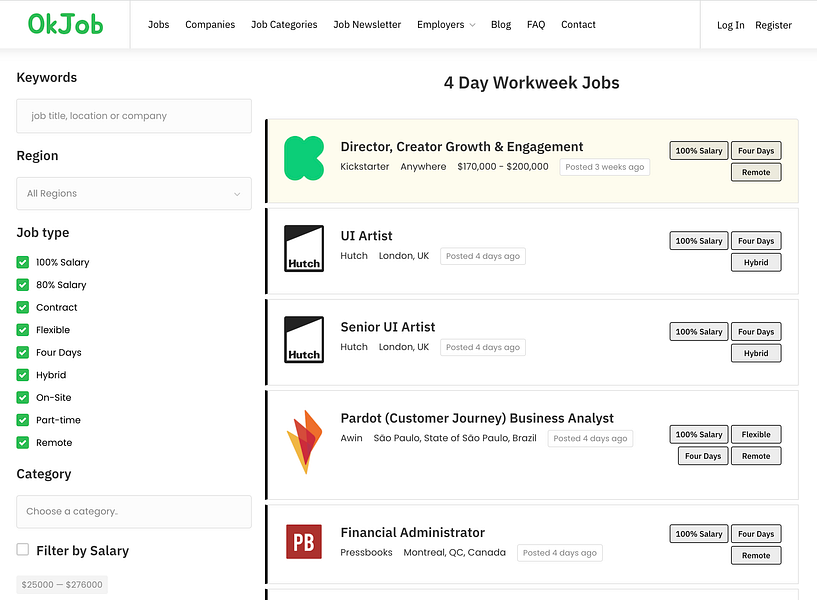
Task: Toggle the 80% Salary checkbox
Action: click(x=23, y=284)
